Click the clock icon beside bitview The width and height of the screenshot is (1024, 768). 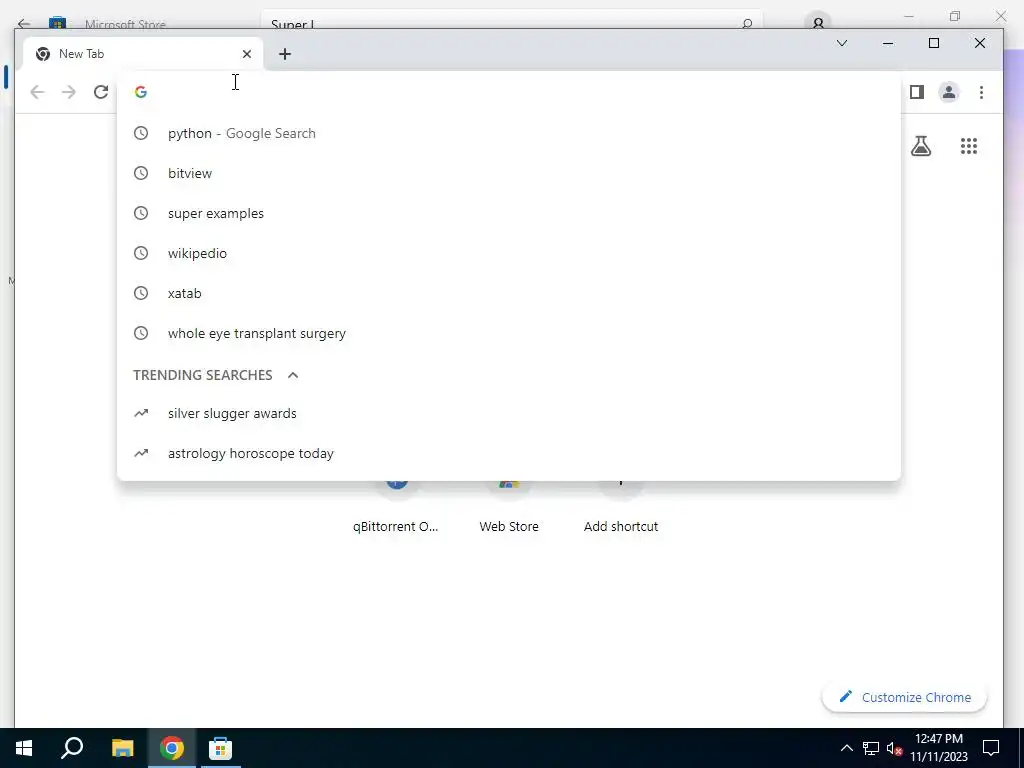click(140, 173)
